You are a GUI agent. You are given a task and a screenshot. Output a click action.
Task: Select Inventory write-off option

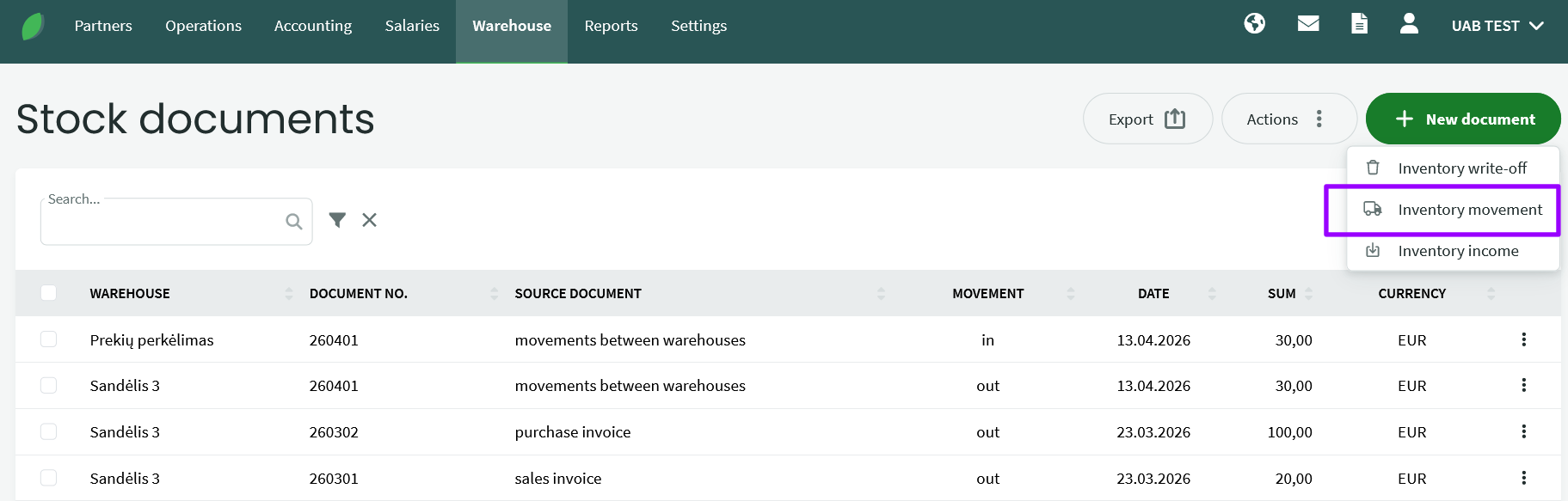click(x=1461, y=168)
